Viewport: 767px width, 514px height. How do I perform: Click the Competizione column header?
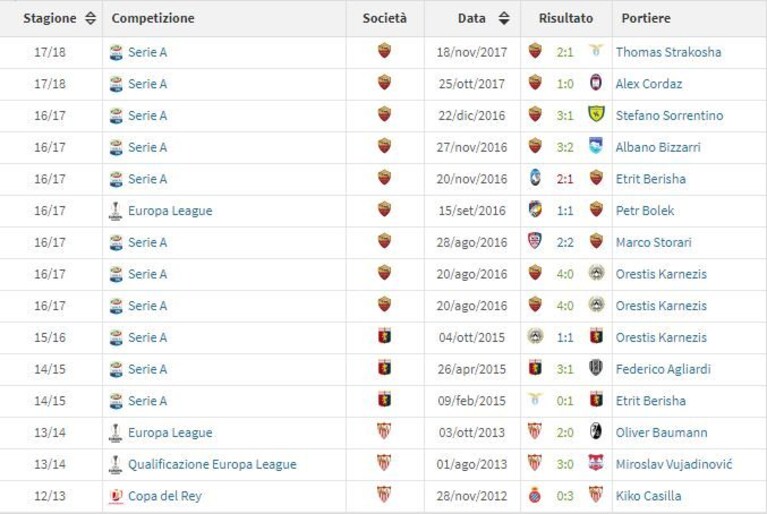tap(153, 18)
